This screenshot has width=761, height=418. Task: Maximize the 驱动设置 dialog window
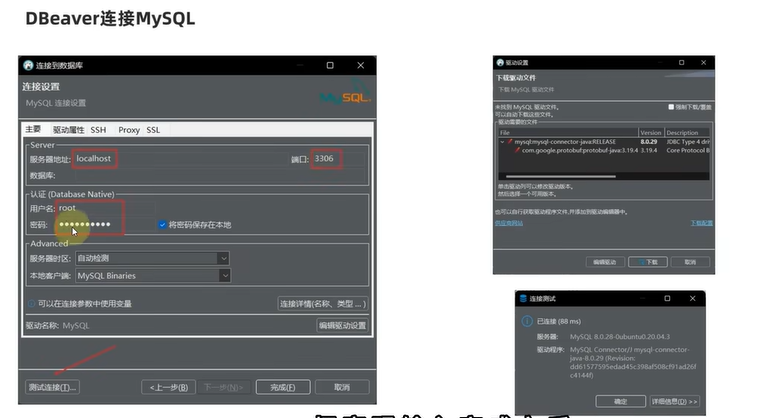(681, 63)
